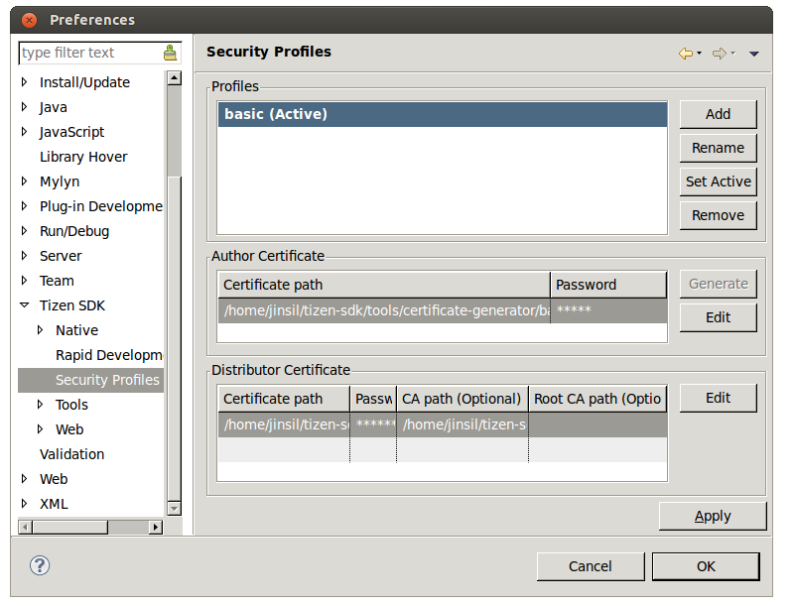Viewport: 794px width, 604px height.
Task: Close the Preferences window
Action: 30,20
